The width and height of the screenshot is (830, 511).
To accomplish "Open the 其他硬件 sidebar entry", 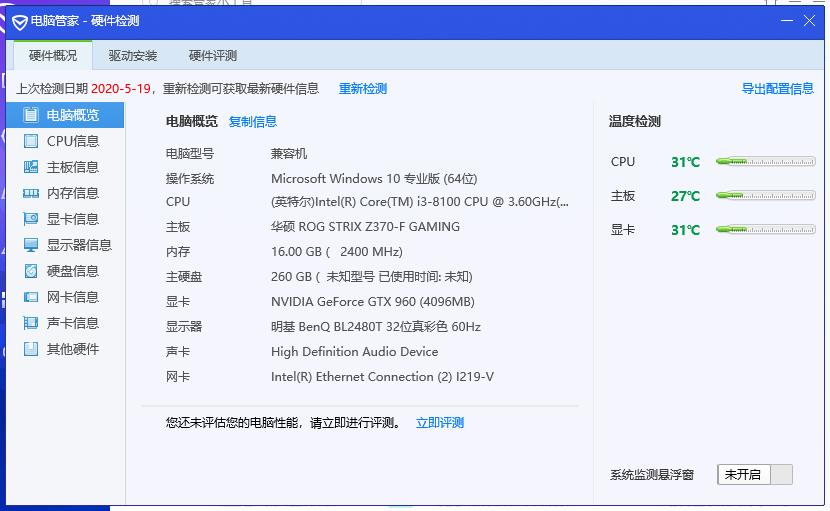I will (x=65, y=348).
